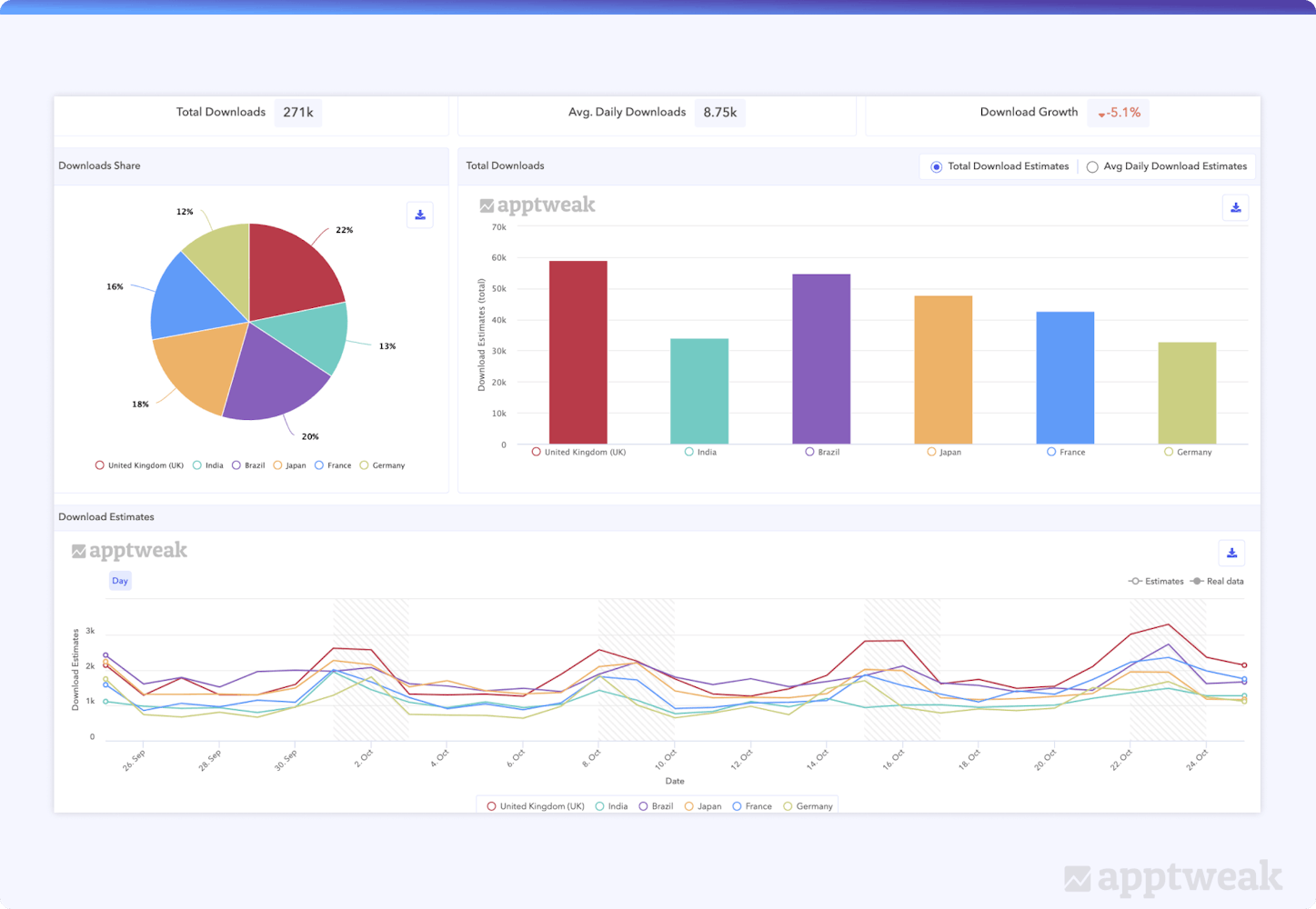
Task: Toggle India in pie chart legend
Action: [208, 465]
